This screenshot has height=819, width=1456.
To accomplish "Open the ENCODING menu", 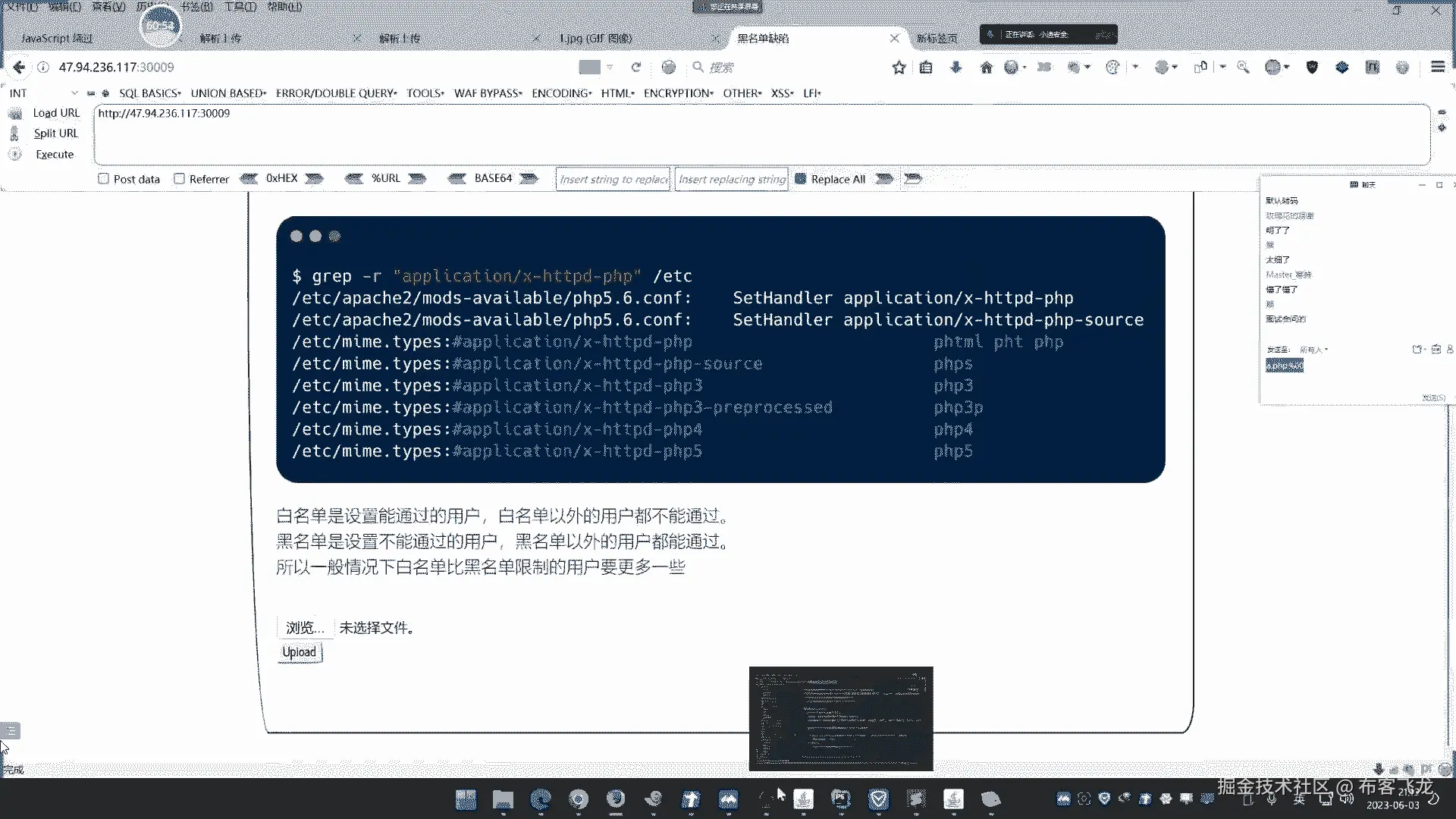I will coord(561,93).
